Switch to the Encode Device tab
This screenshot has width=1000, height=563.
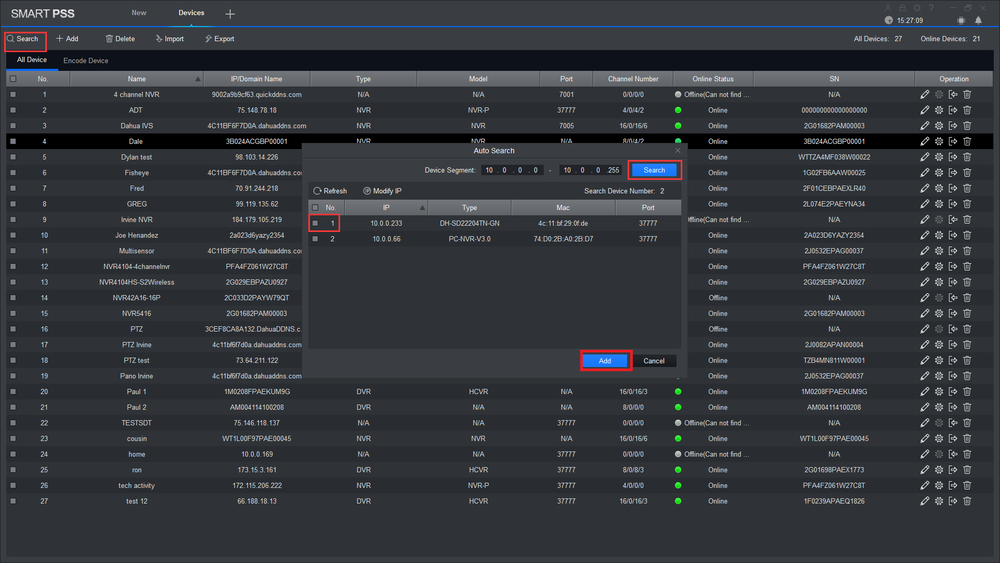click(x=85, y=61)
